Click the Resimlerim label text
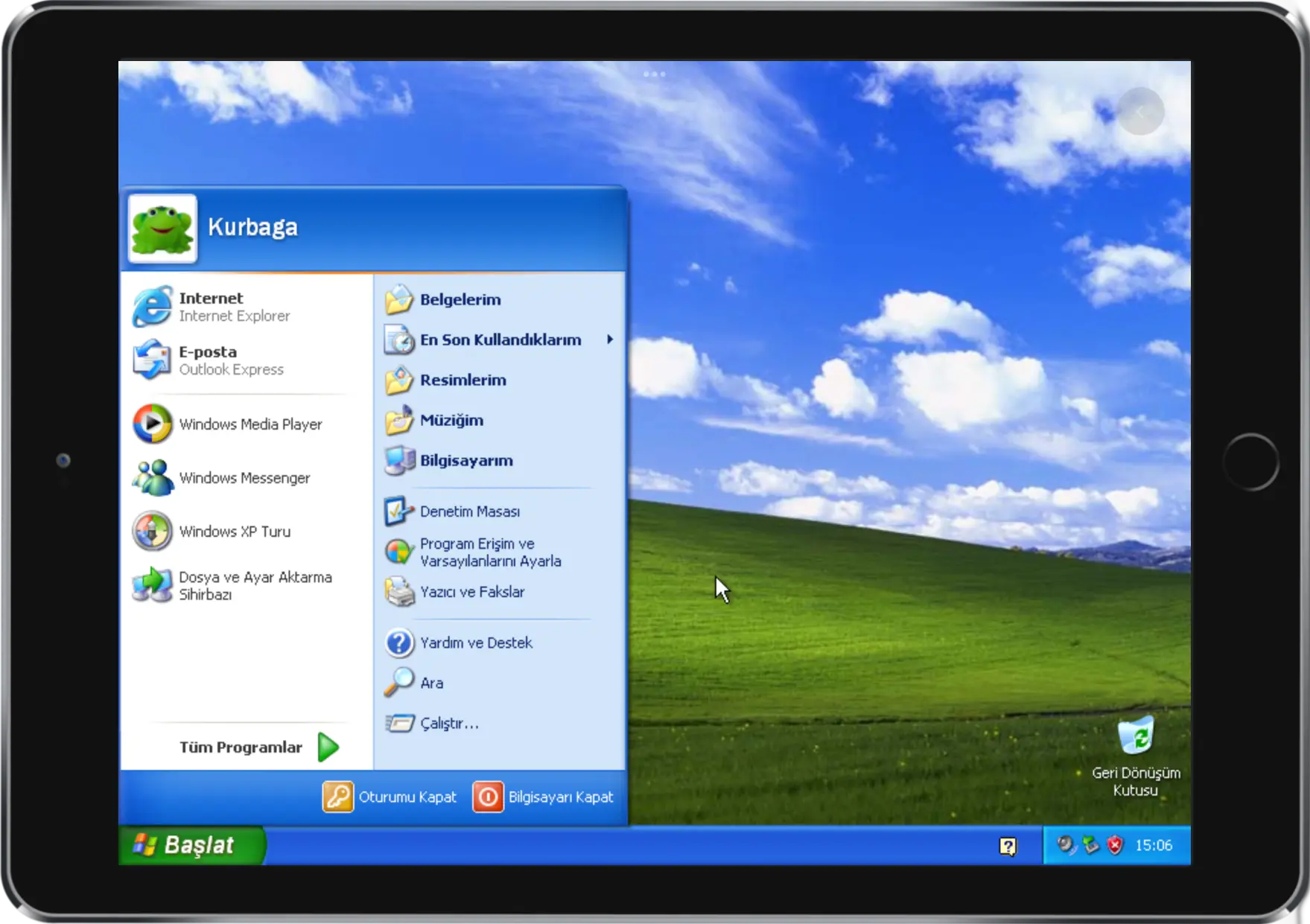 [x=463, y=380]
